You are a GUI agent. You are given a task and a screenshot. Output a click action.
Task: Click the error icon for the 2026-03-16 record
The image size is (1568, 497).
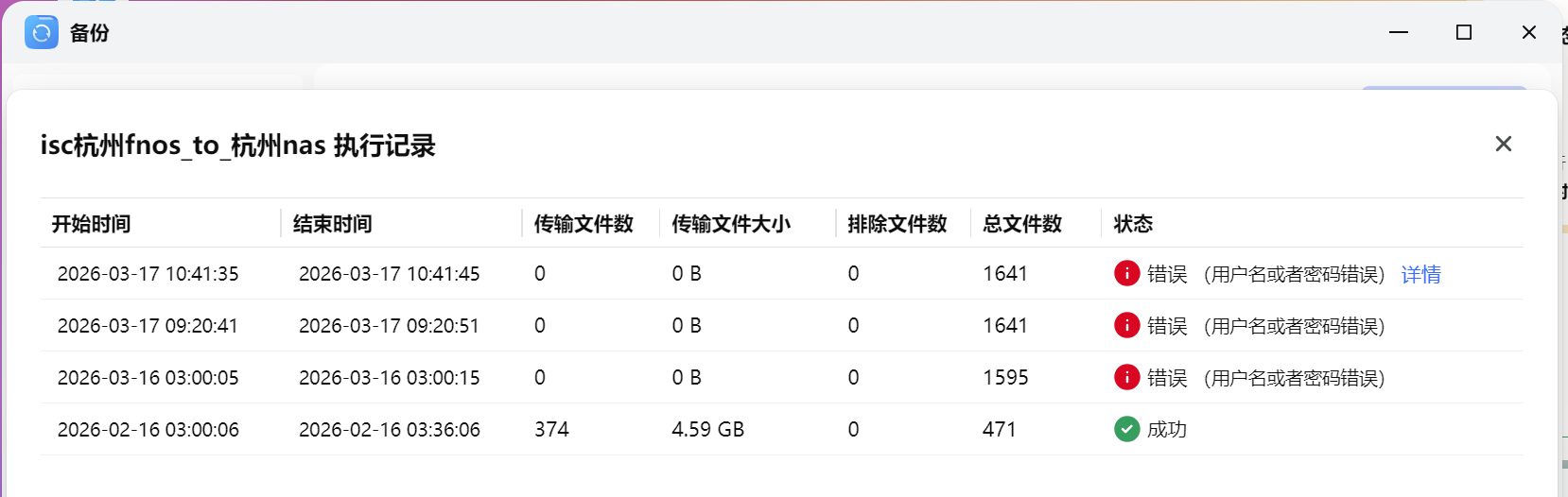coord(1126,377)
